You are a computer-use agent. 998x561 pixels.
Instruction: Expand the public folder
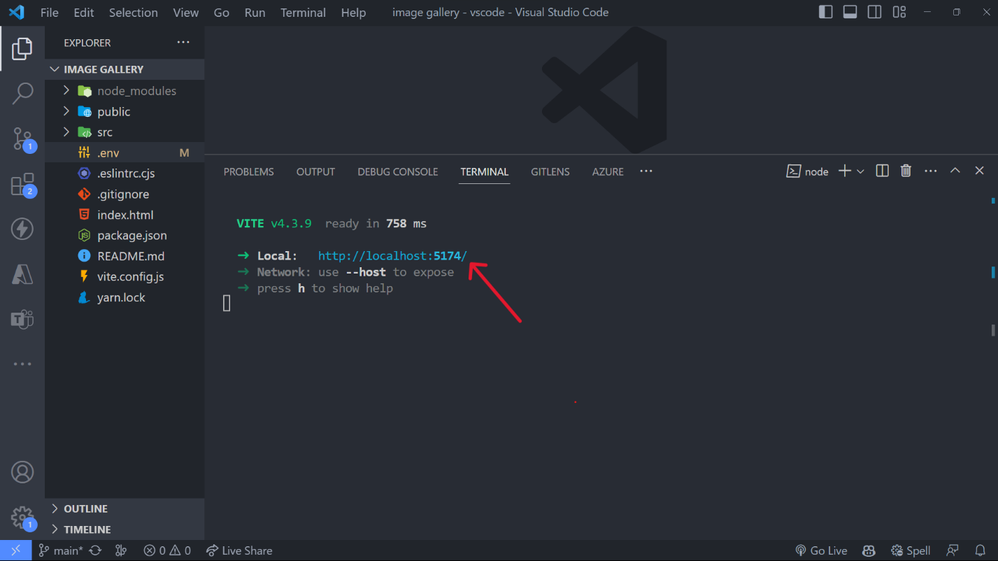[125, 111]
